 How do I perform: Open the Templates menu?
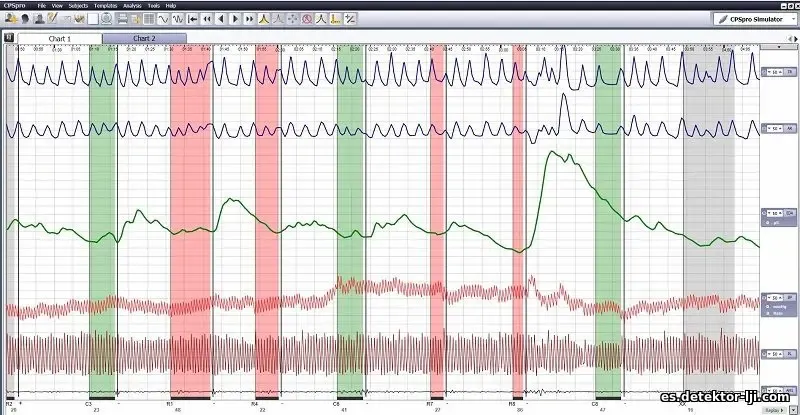[x=106, y=6]
